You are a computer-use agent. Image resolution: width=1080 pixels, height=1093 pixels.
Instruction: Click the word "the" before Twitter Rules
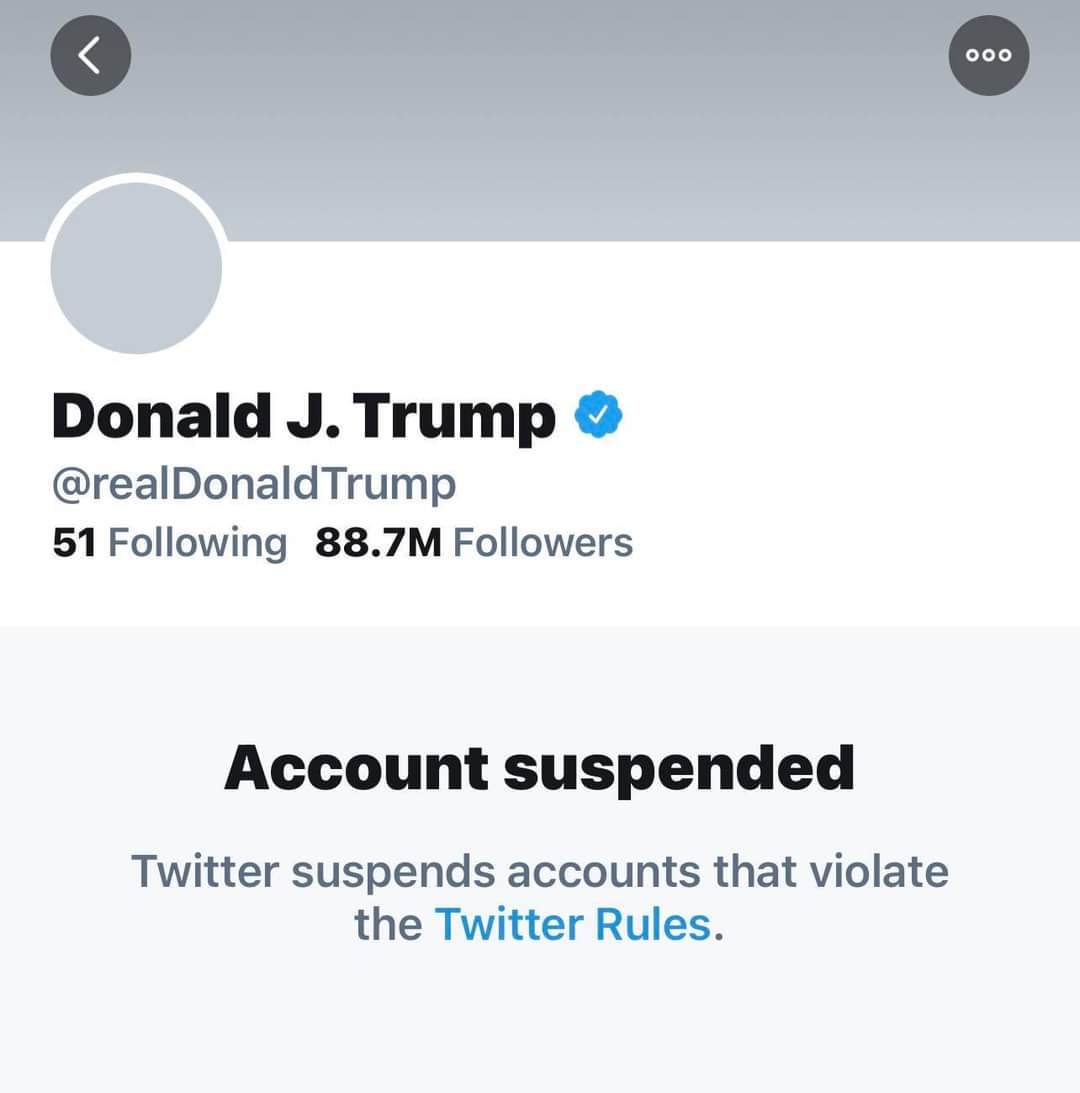389,923
